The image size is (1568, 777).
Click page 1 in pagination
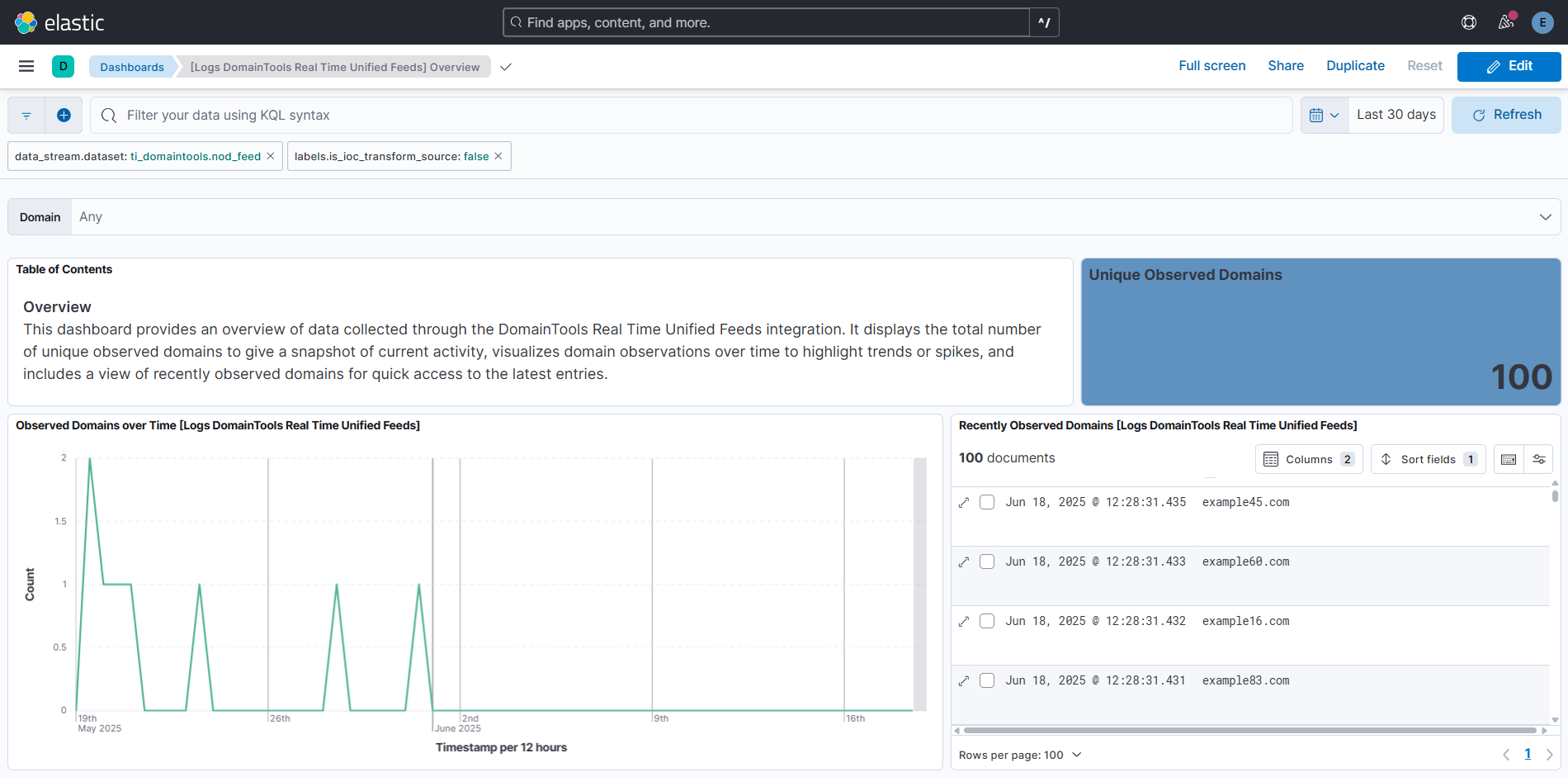[1528, 754]
